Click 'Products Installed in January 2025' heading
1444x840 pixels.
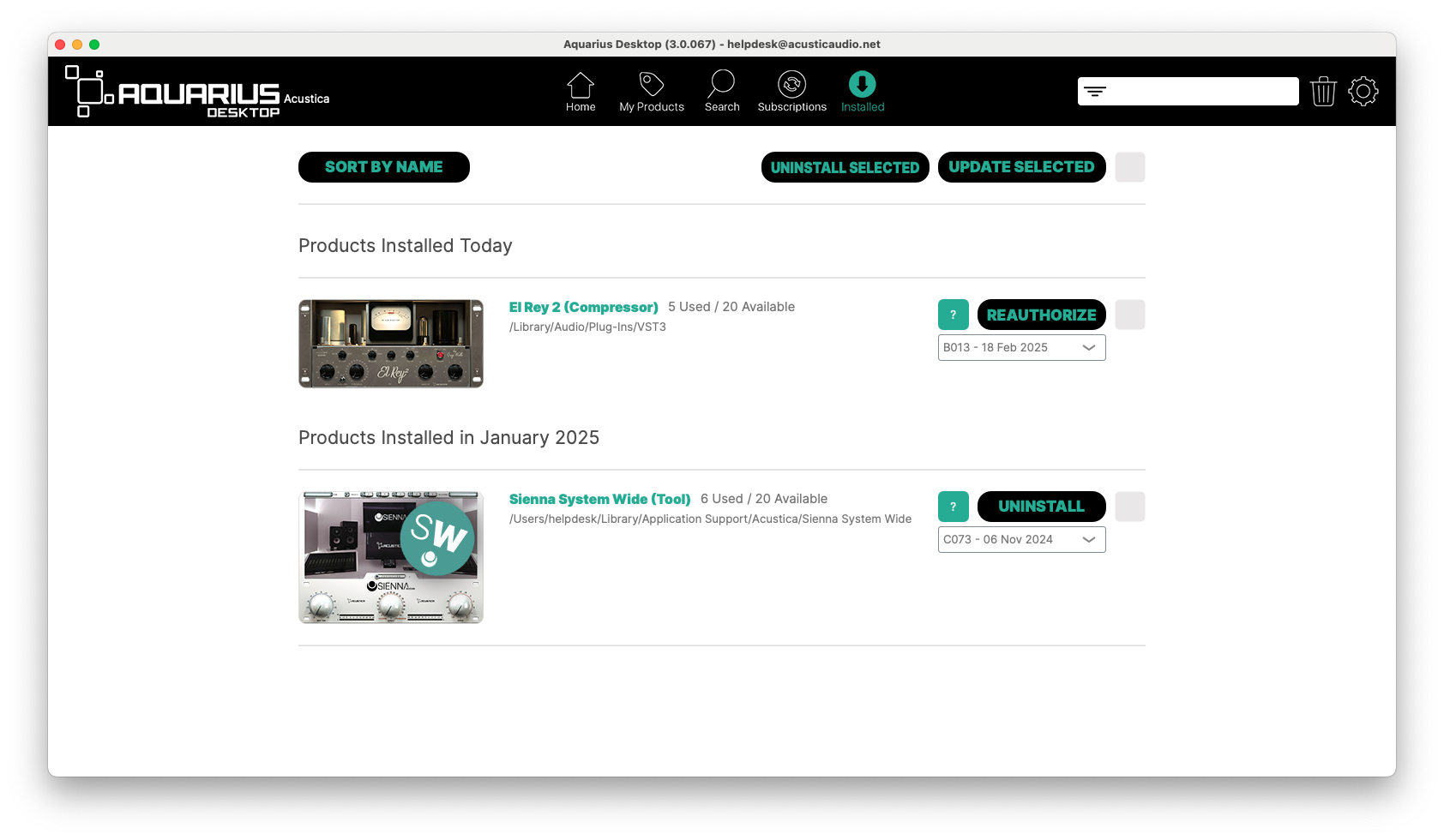[448, 438]
